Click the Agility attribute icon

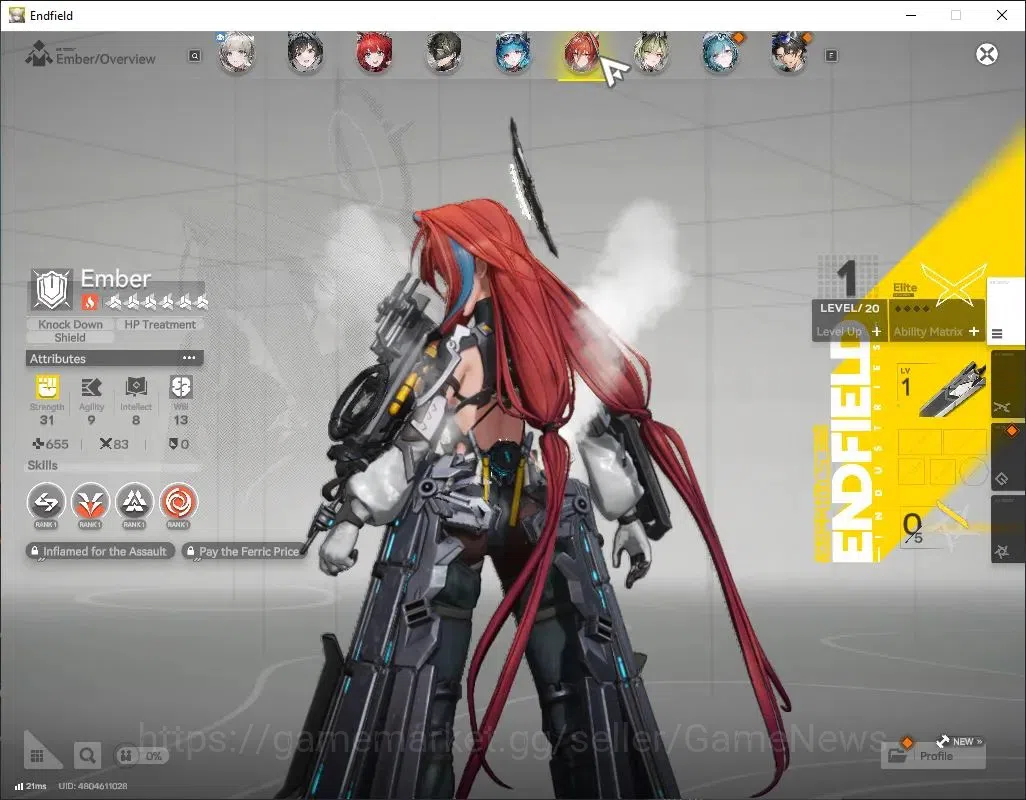pyautogui.click(x=91, y=387)
